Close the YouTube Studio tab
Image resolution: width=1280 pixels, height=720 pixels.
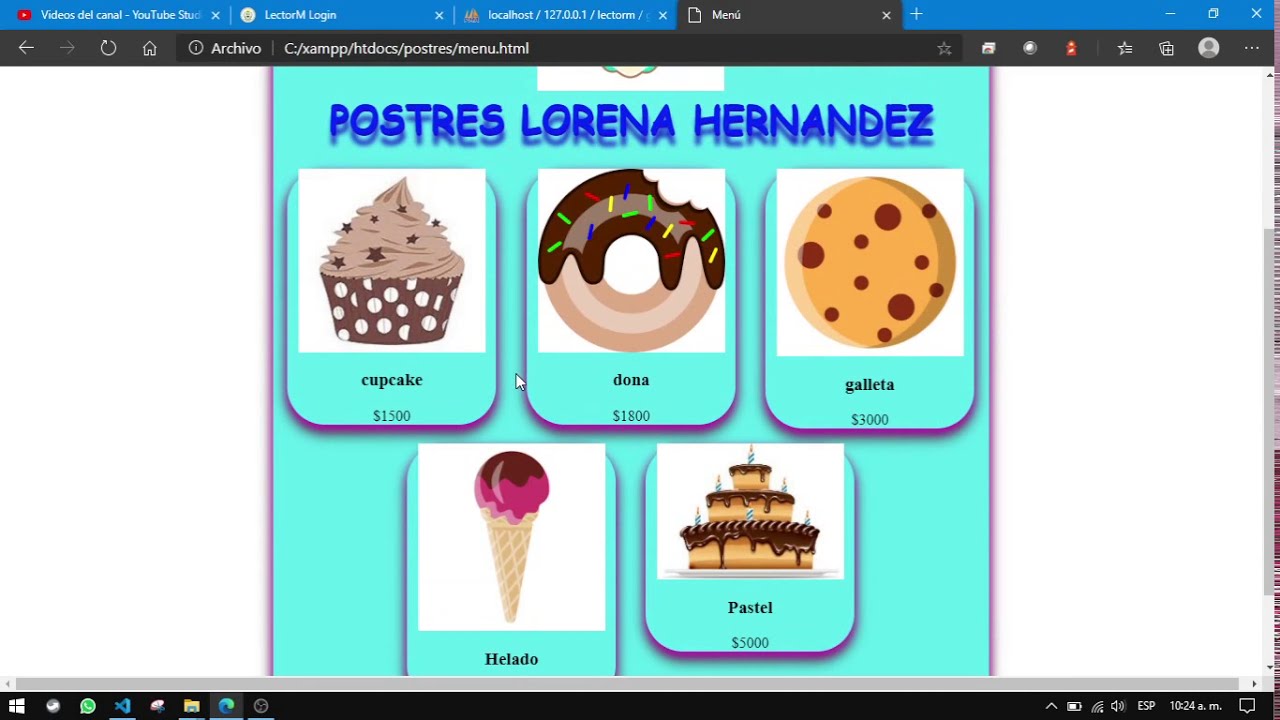(x=215, y=15)
